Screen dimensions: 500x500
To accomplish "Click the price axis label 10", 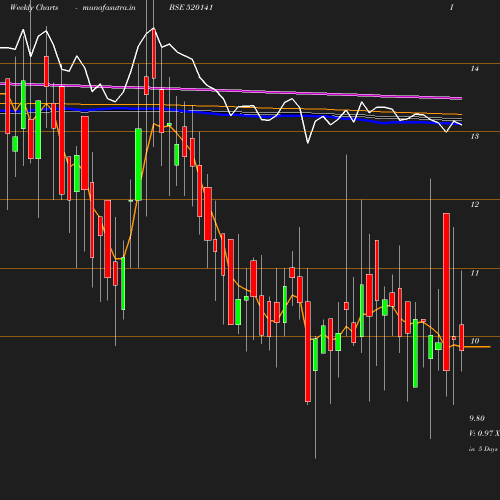I will coord(475,341).
